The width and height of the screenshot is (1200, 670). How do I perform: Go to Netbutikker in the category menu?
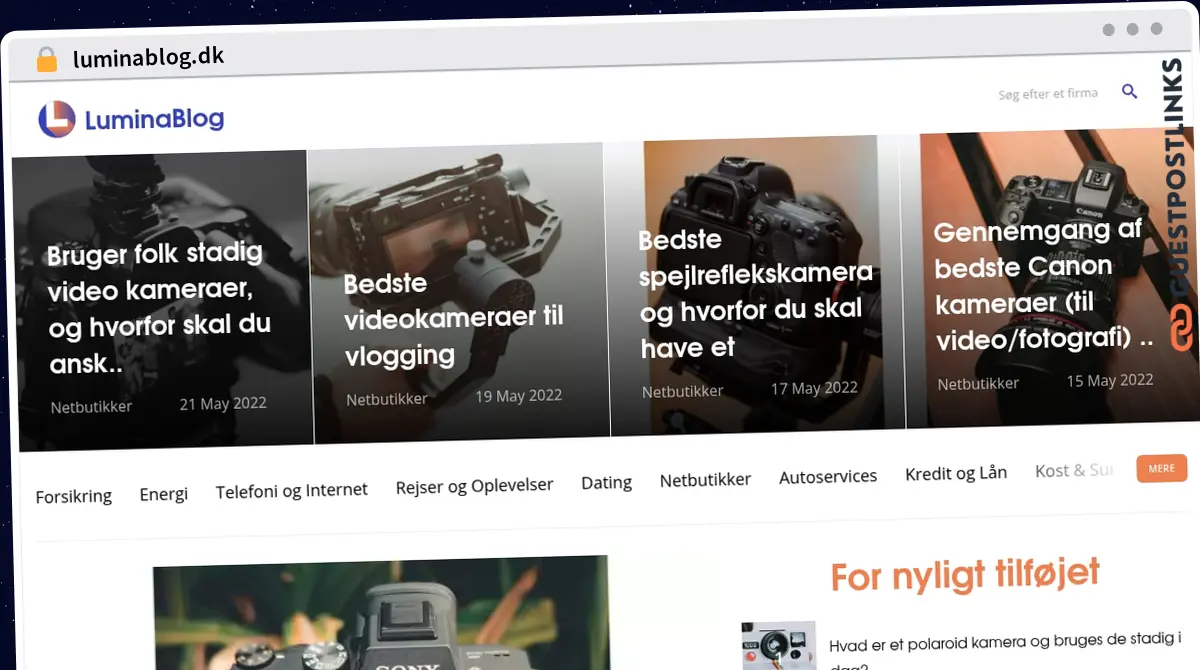click(x=705, y=480)
